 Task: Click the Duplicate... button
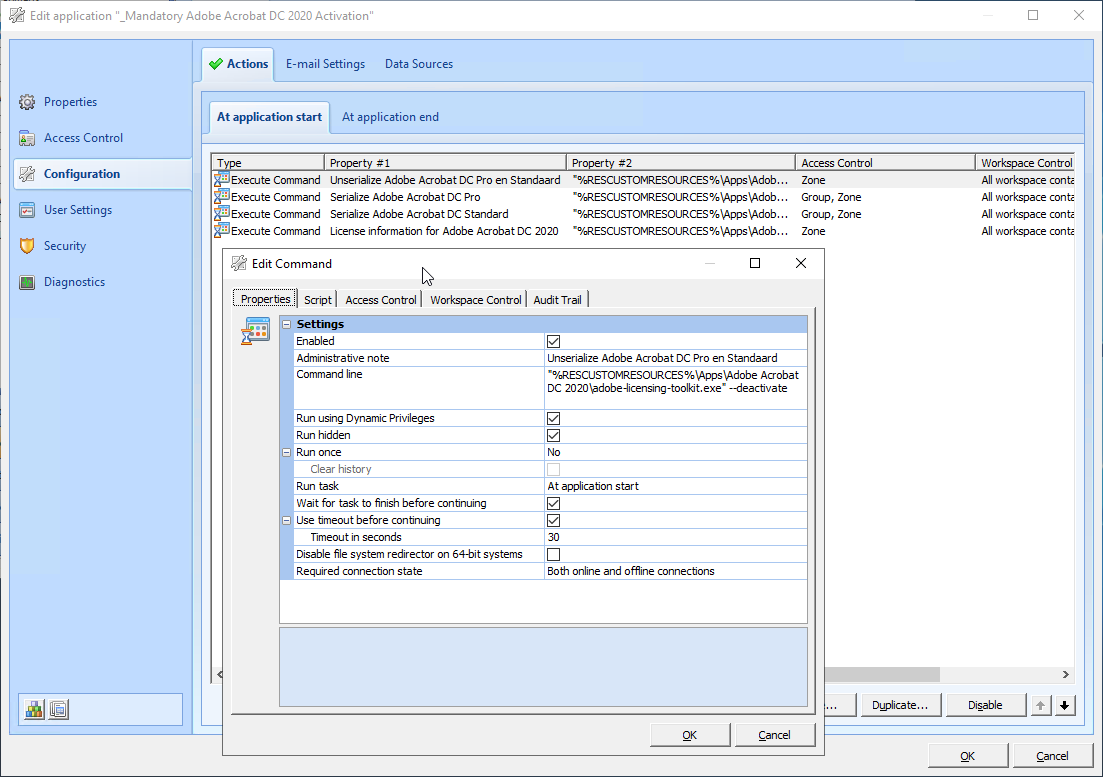[899, 705]
